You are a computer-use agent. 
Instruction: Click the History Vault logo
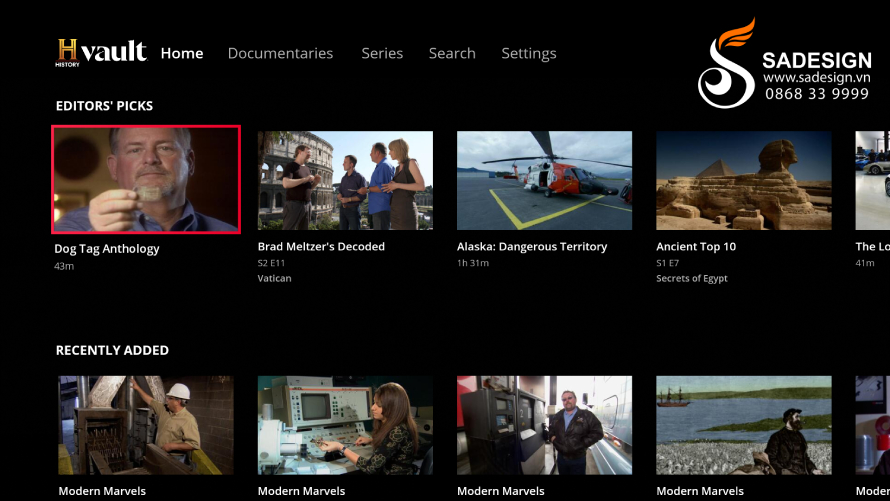102,53
